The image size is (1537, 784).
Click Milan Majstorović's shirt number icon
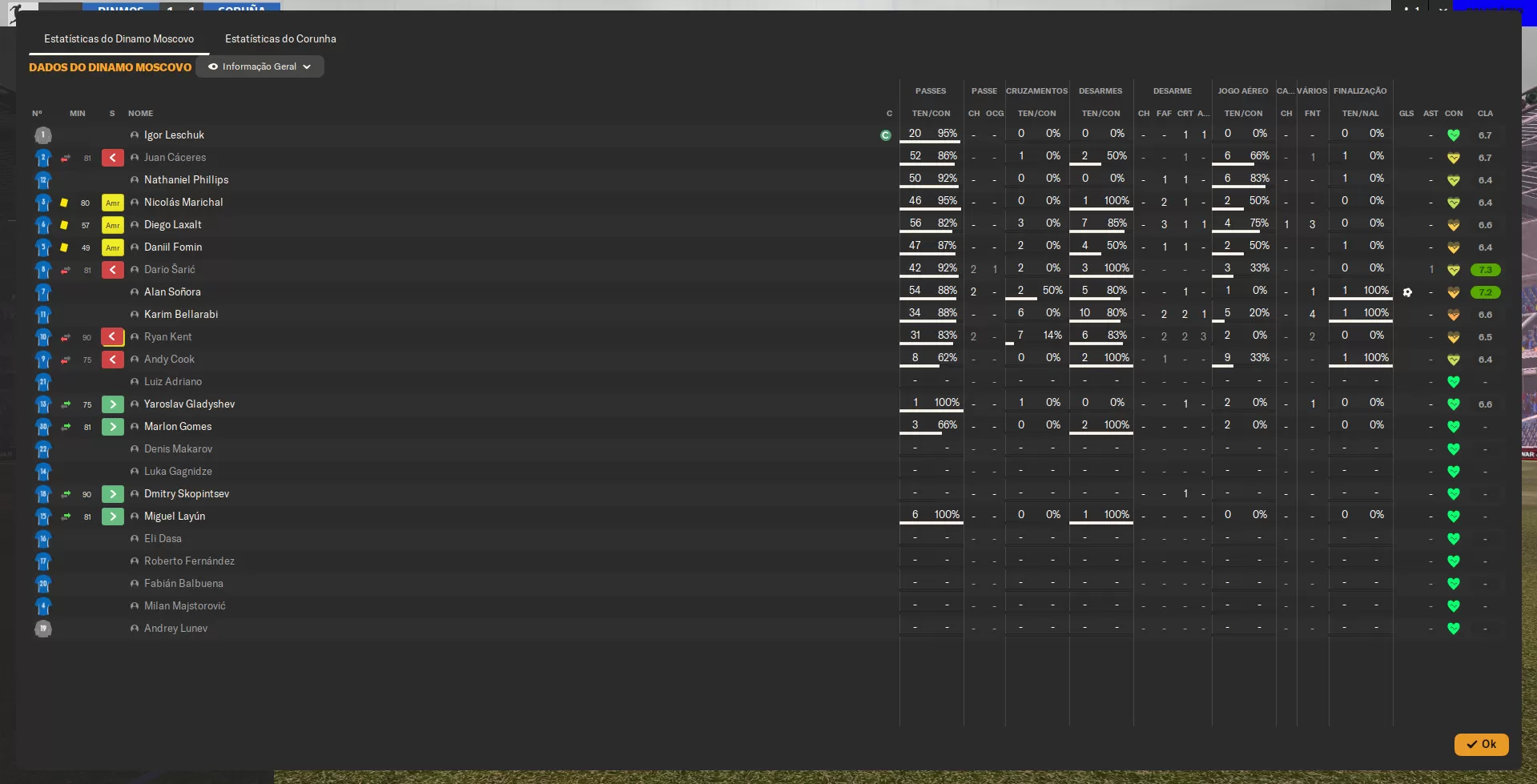(x=43, y=606)
